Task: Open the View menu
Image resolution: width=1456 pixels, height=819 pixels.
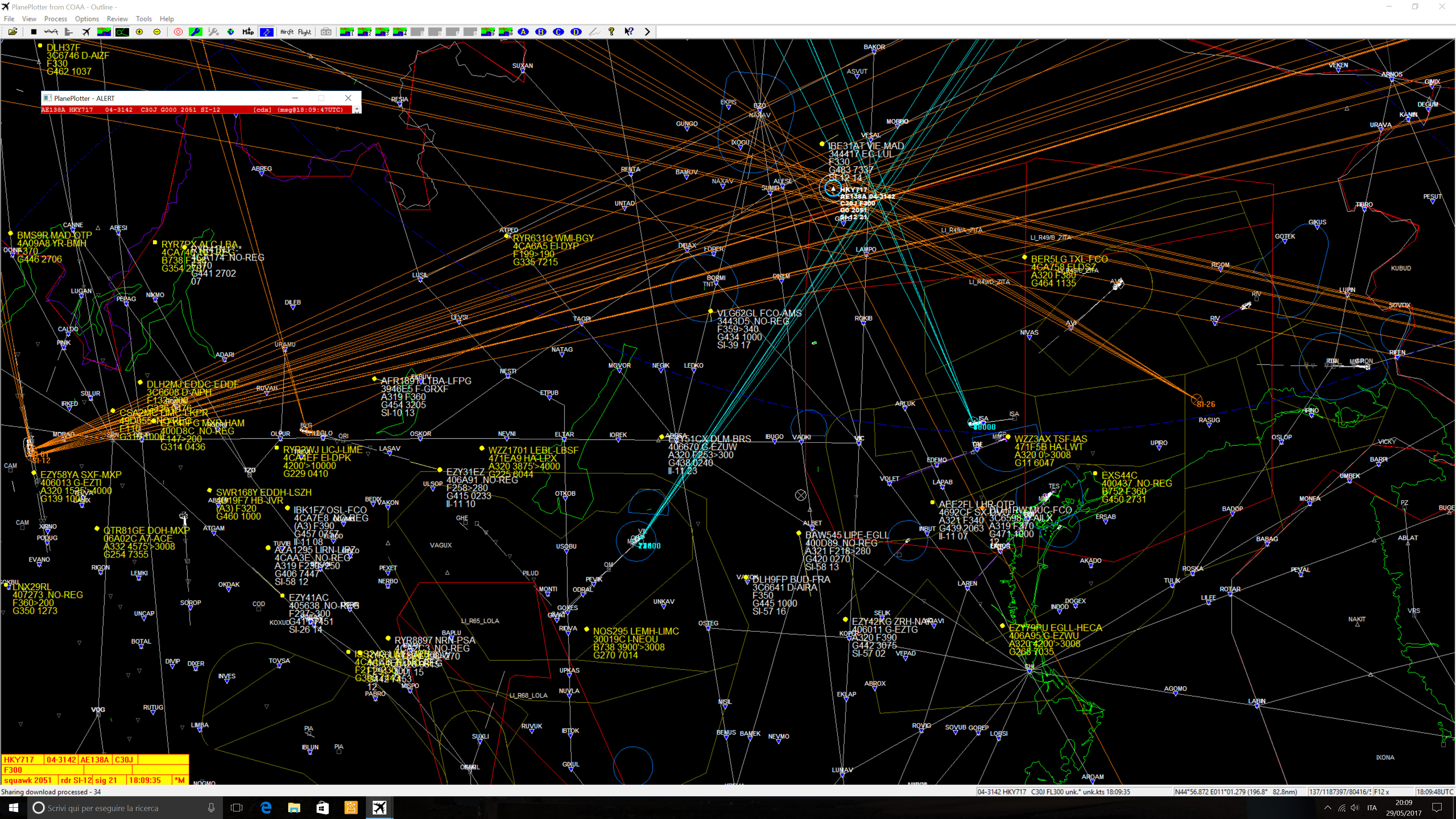Action: point(30,19)
